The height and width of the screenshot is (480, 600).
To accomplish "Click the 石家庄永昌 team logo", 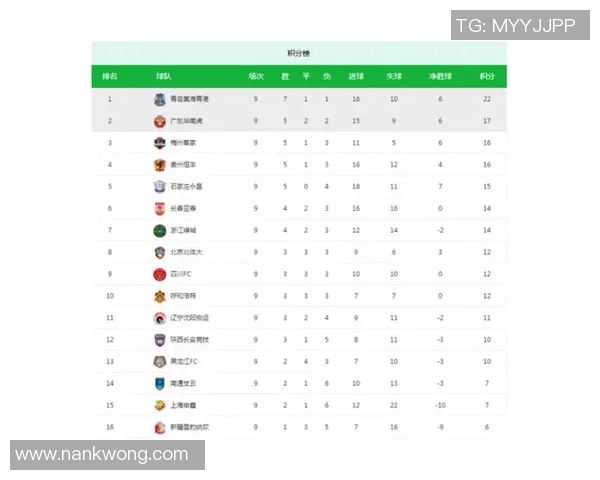I will (159, 186).
